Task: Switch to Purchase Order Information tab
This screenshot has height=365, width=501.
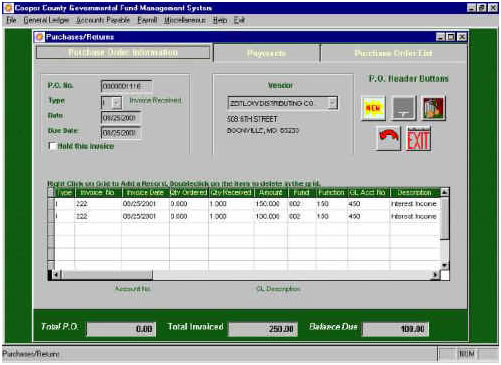Action: [123, 53]
